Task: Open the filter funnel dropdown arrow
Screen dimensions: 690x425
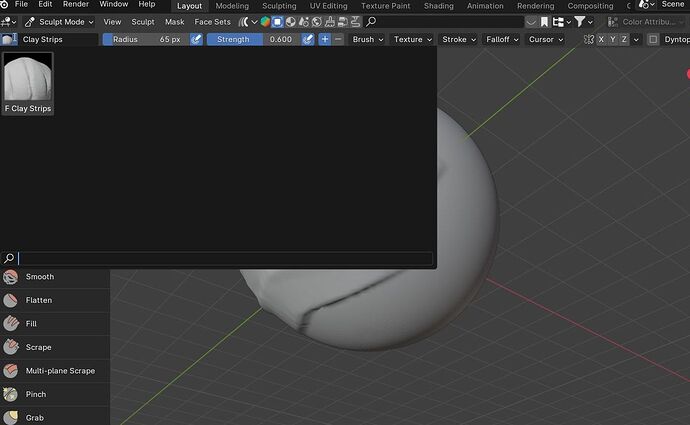Action: [x=590, y=22]
